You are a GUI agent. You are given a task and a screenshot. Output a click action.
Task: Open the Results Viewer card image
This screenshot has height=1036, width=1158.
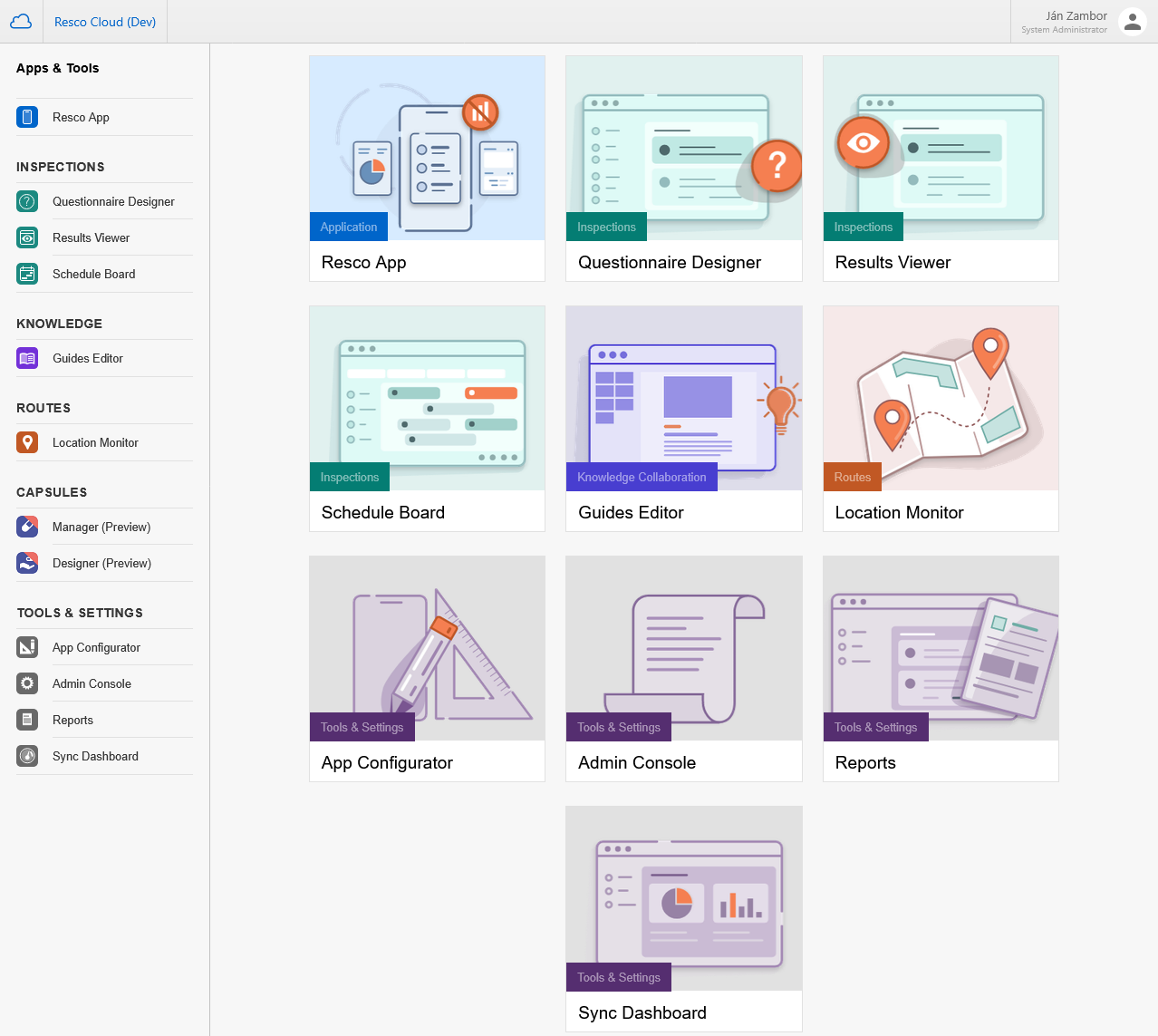click(941, 148)
